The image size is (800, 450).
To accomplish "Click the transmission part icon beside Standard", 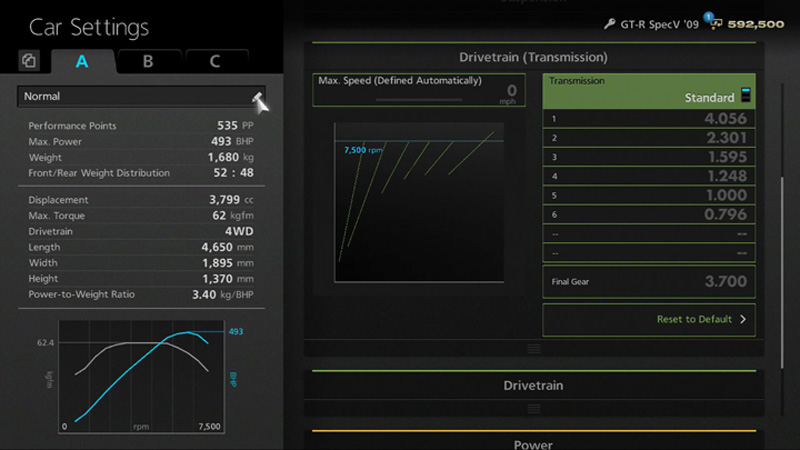I will (x=745, y=97).
